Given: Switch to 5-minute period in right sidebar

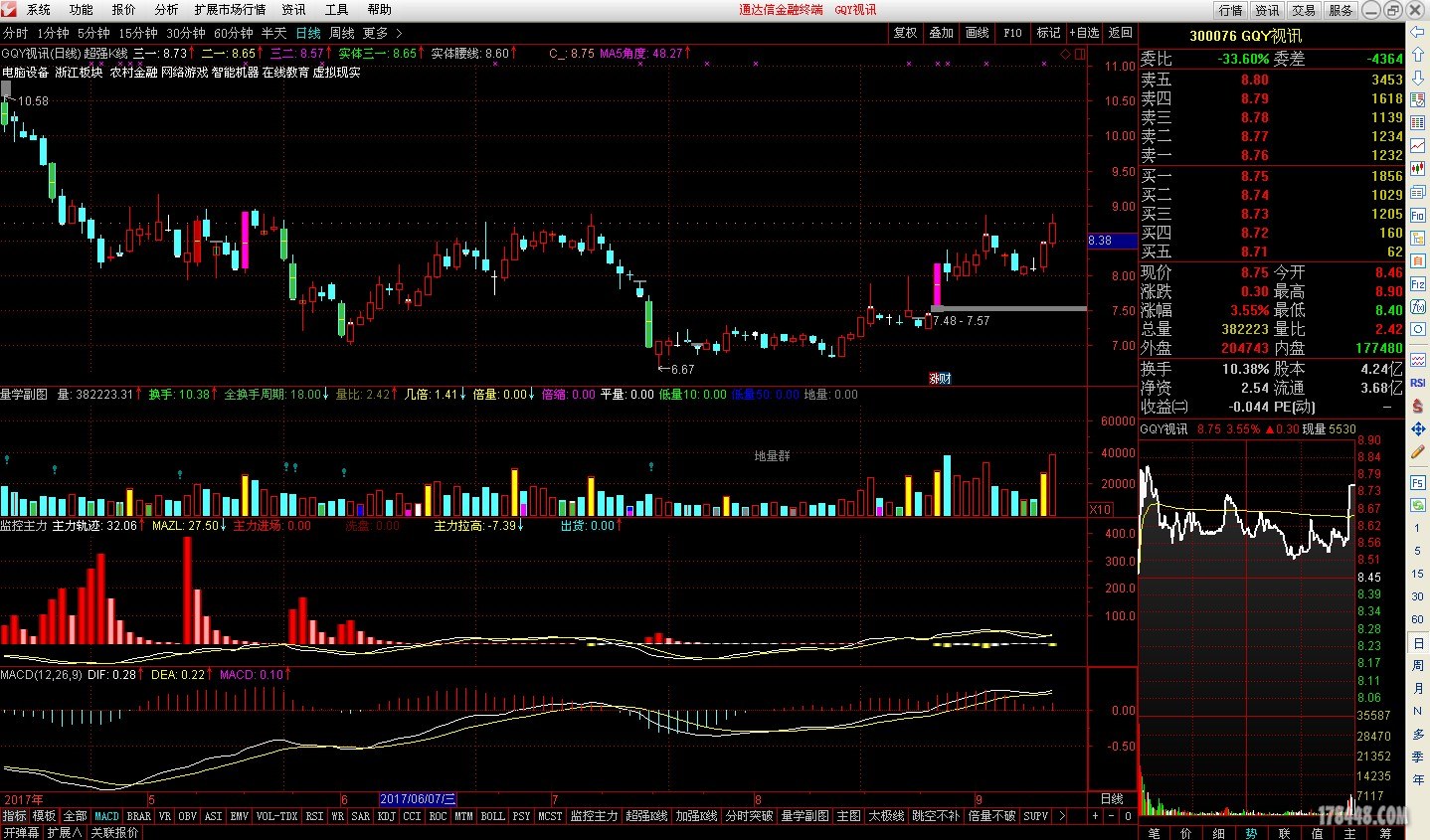Looking at the screenshot, I should (1418, 551).
